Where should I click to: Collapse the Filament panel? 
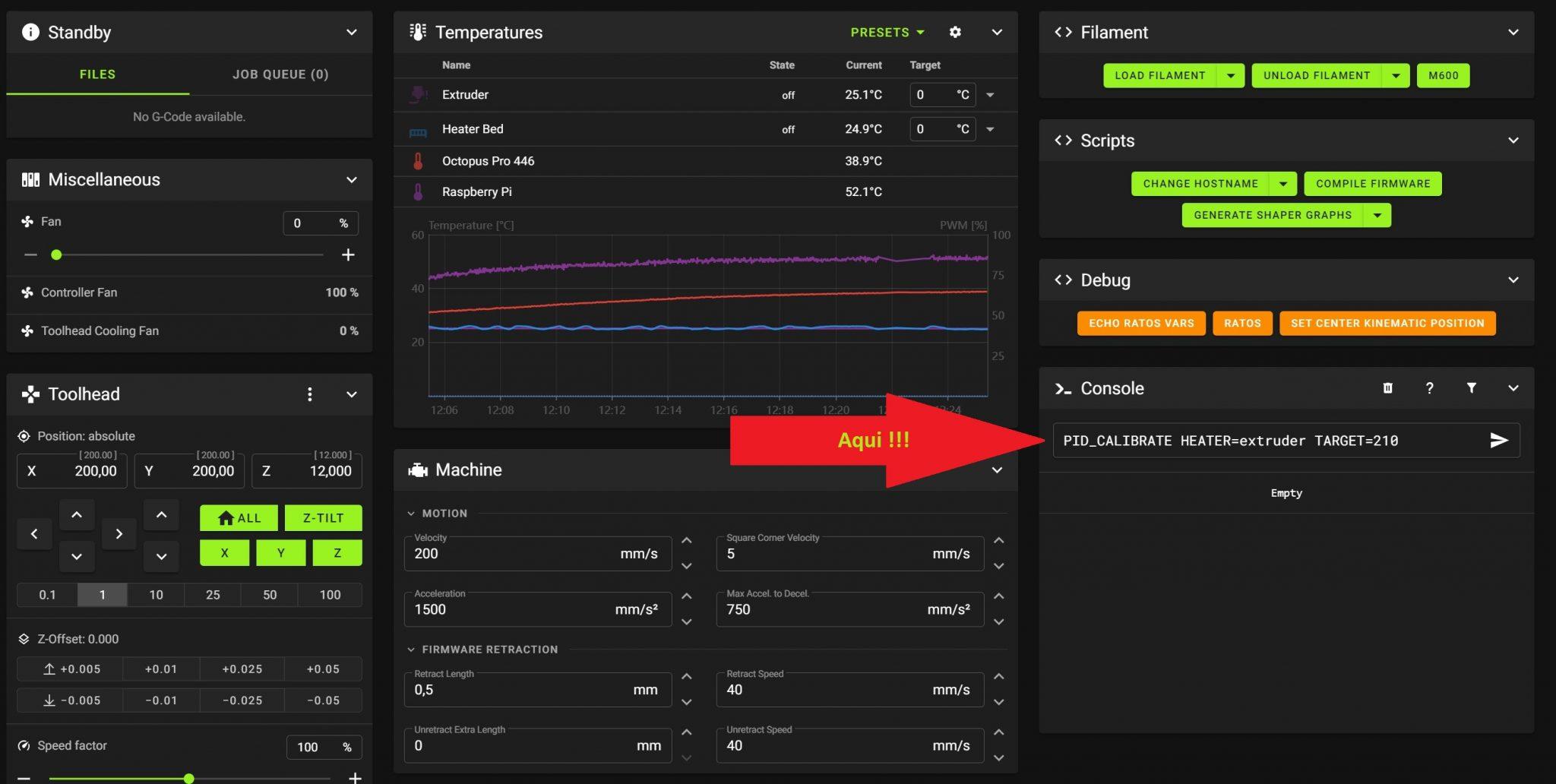point(1512,32)
